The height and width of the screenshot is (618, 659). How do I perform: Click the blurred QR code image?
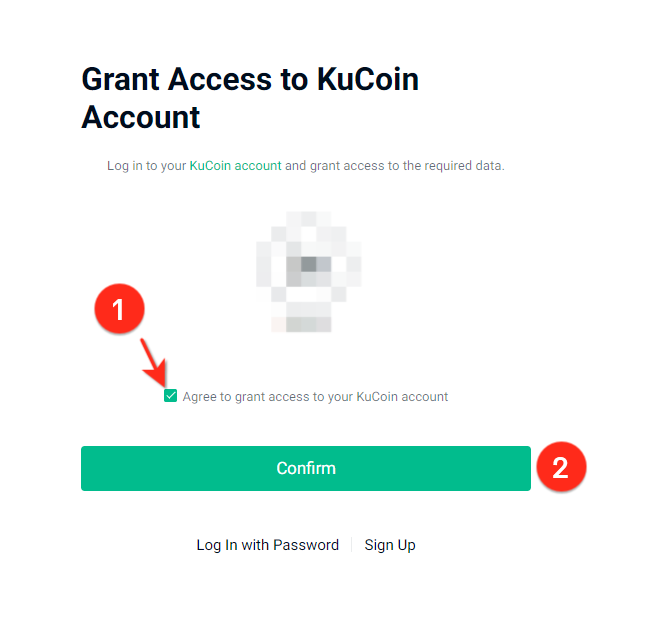307,271
